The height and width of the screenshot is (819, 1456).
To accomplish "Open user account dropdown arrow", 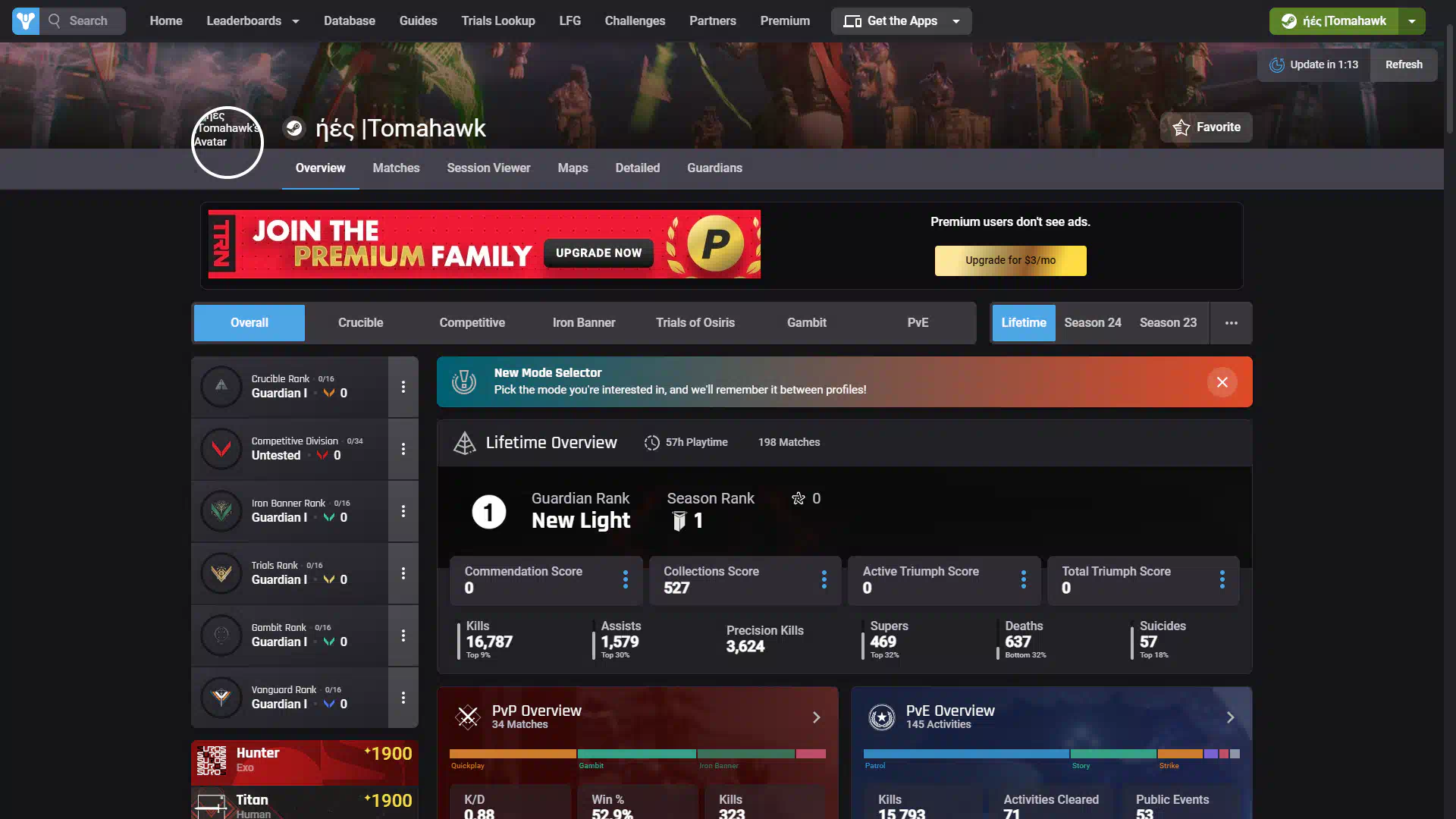I will pos(1412,21).
